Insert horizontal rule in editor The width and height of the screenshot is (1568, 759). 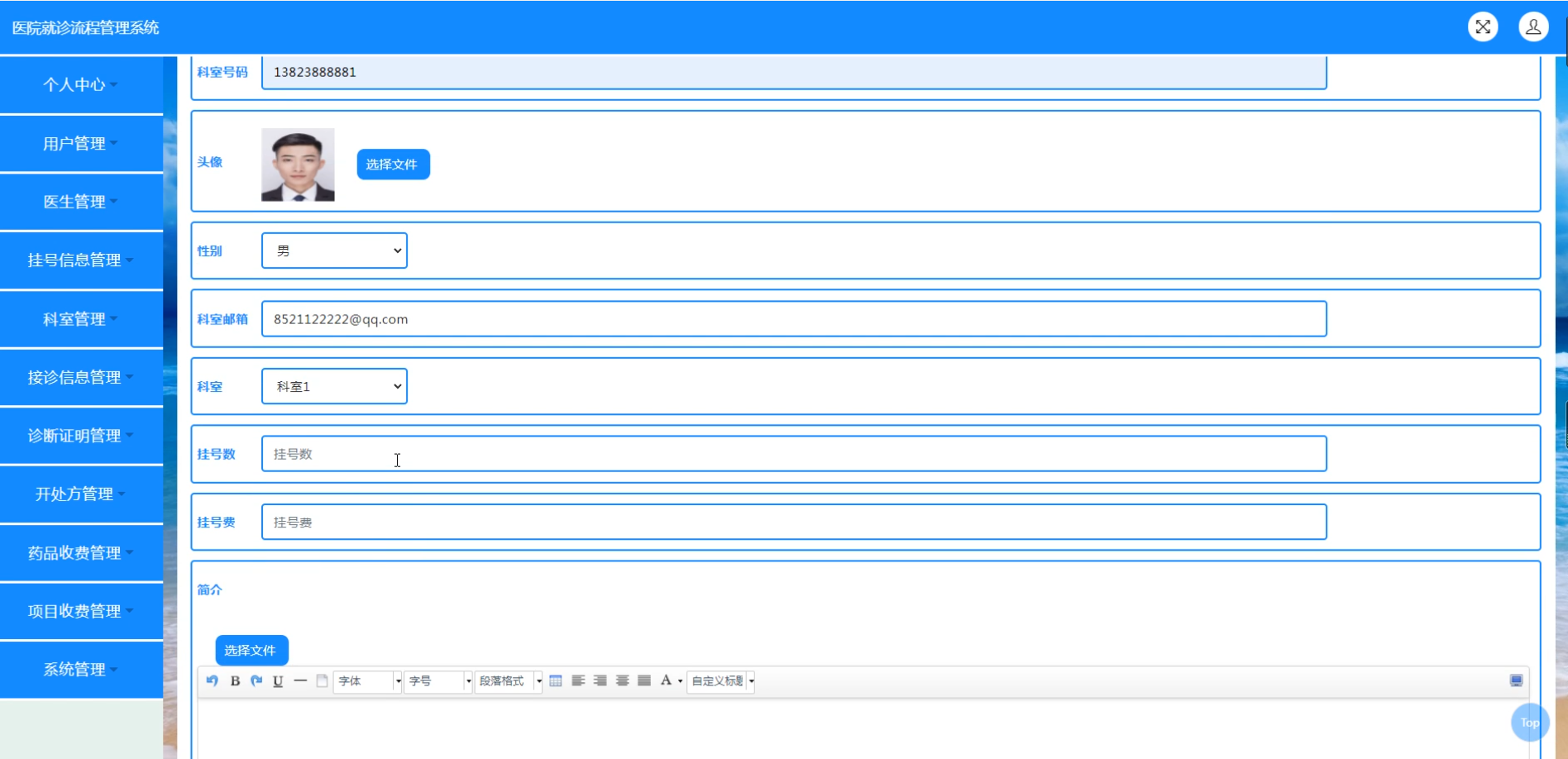(x=300, y=680)
